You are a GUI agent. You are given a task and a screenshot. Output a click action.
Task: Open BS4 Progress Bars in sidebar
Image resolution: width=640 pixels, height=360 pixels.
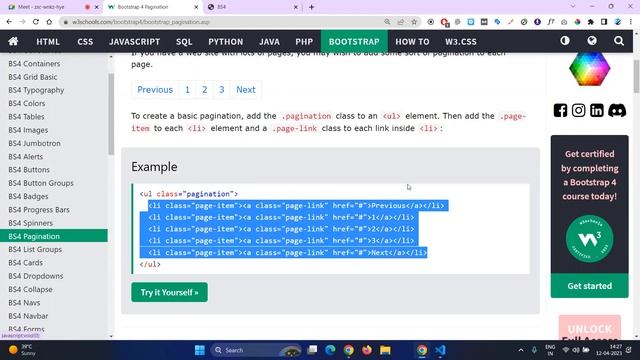(39, 210)
